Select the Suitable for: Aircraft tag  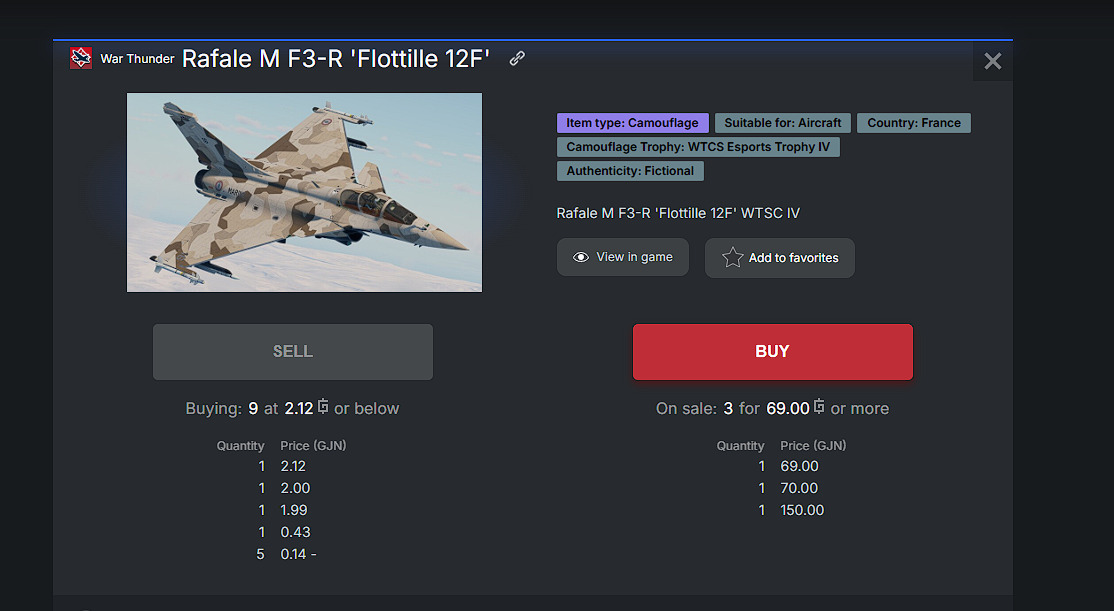(782, 123)
